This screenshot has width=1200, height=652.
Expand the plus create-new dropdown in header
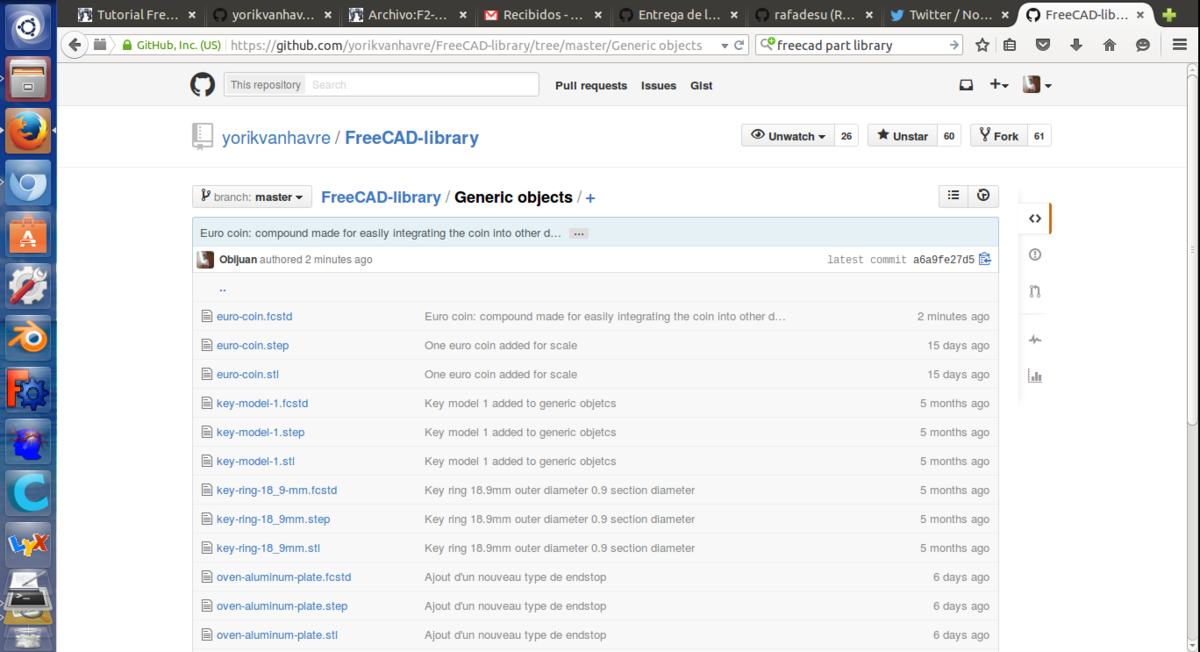click(x=998, y=85)
